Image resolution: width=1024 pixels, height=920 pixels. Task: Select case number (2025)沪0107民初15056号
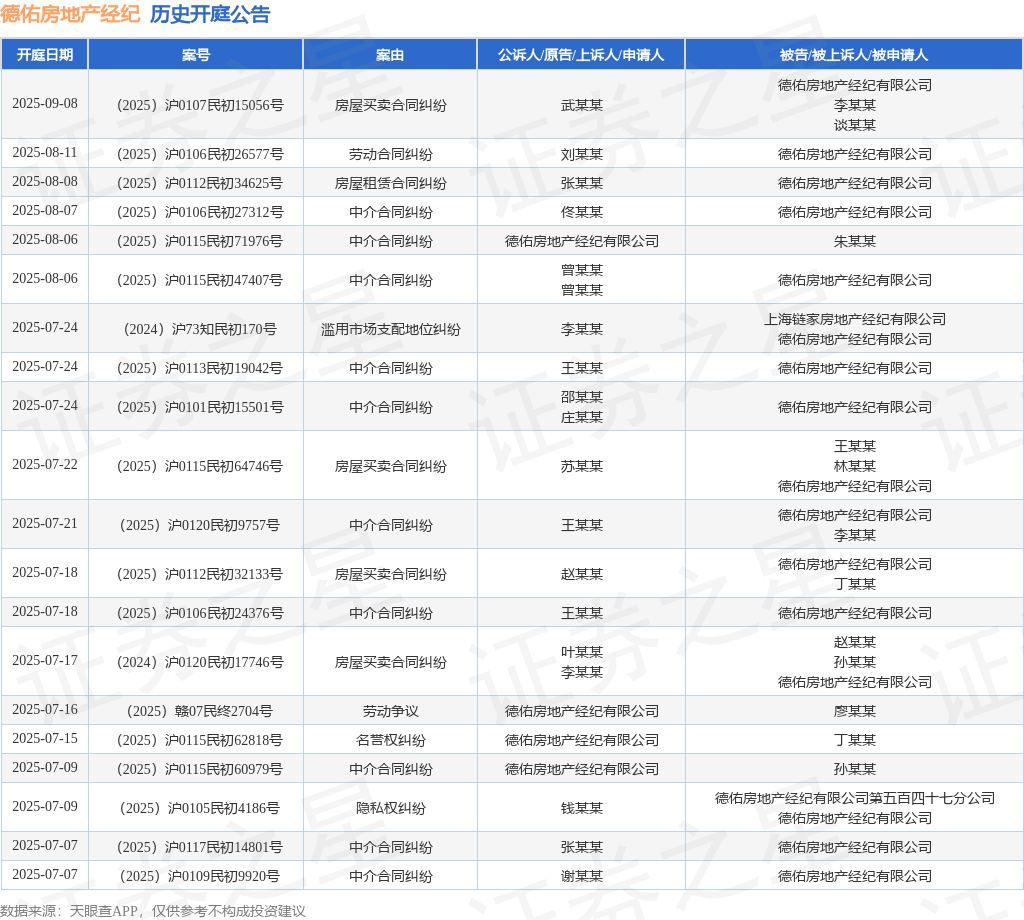[200, 105]
